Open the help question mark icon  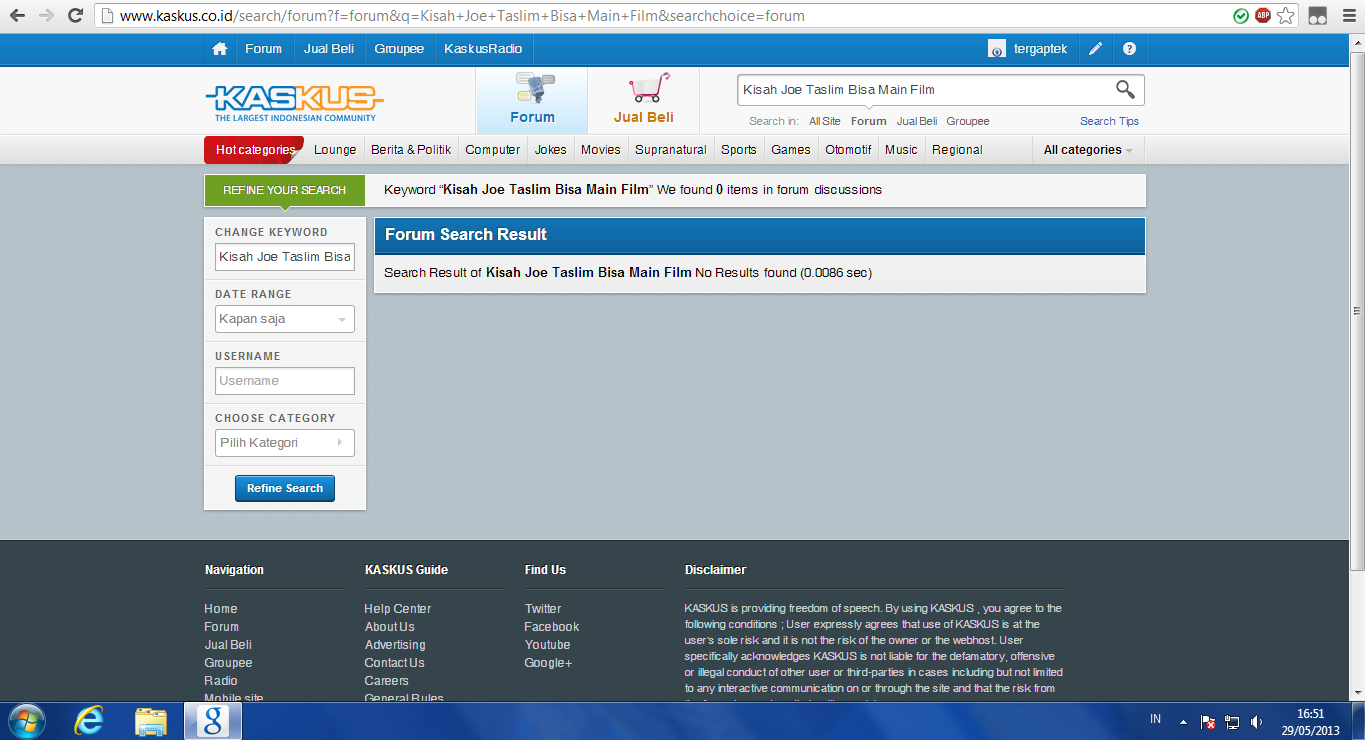(1129, 49)
